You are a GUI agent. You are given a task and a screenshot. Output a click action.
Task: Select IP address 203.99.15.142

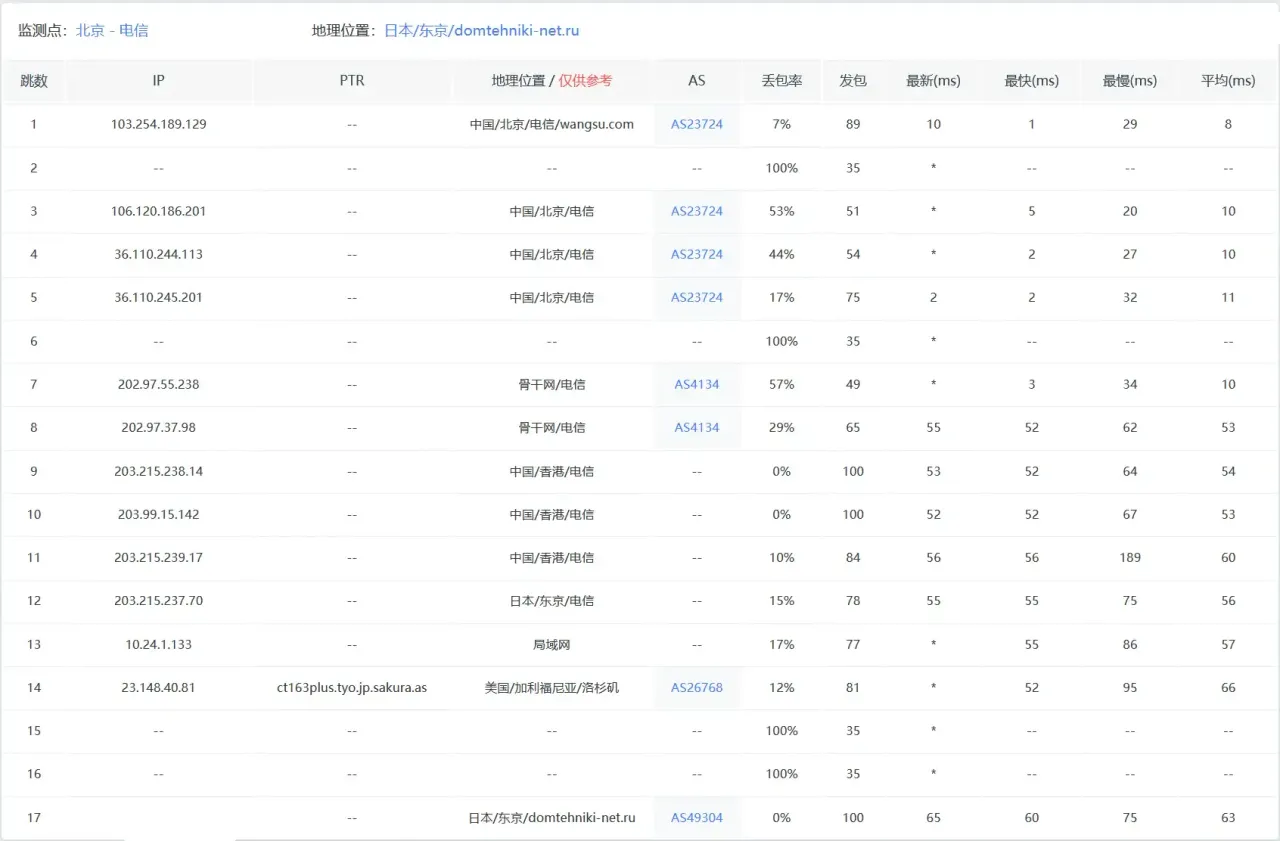click(159, 514)
